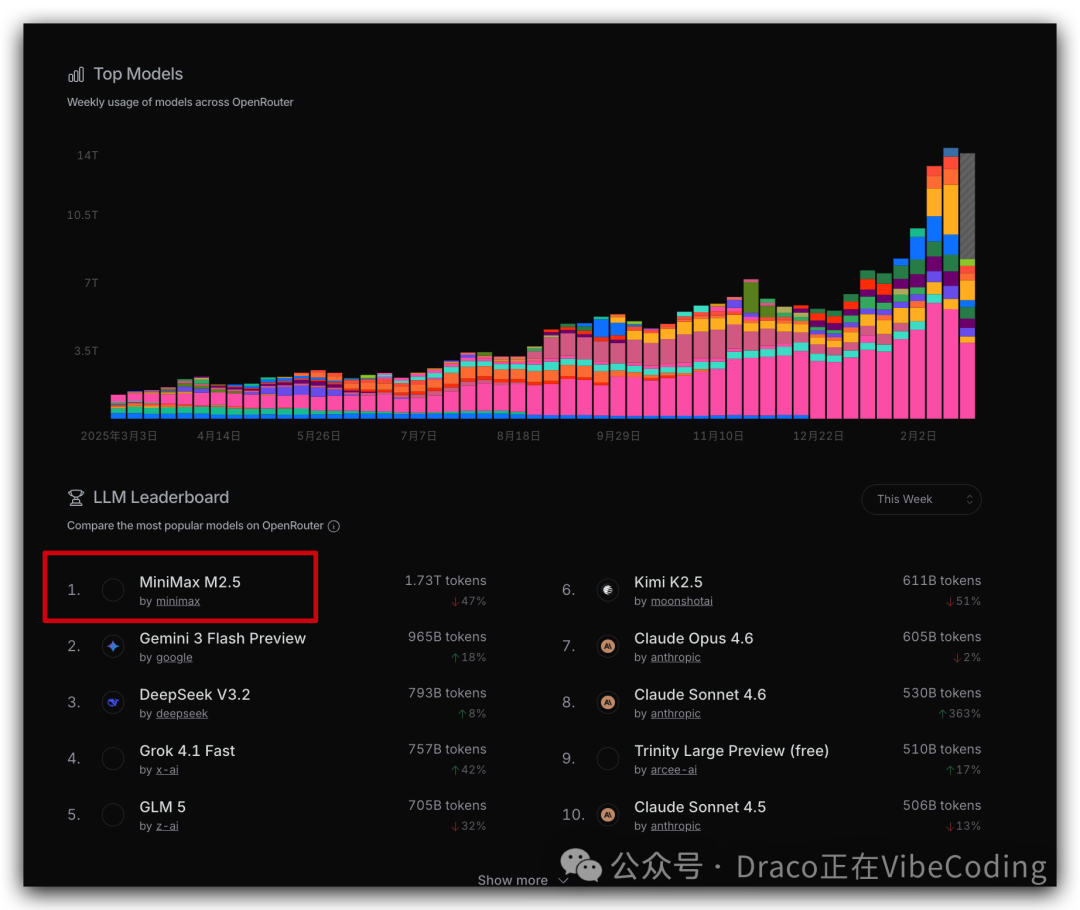Click the 1.73T tokens value for MiniMax M2.5
Viewport: 1080px width, 910px height.
[445, 581]
